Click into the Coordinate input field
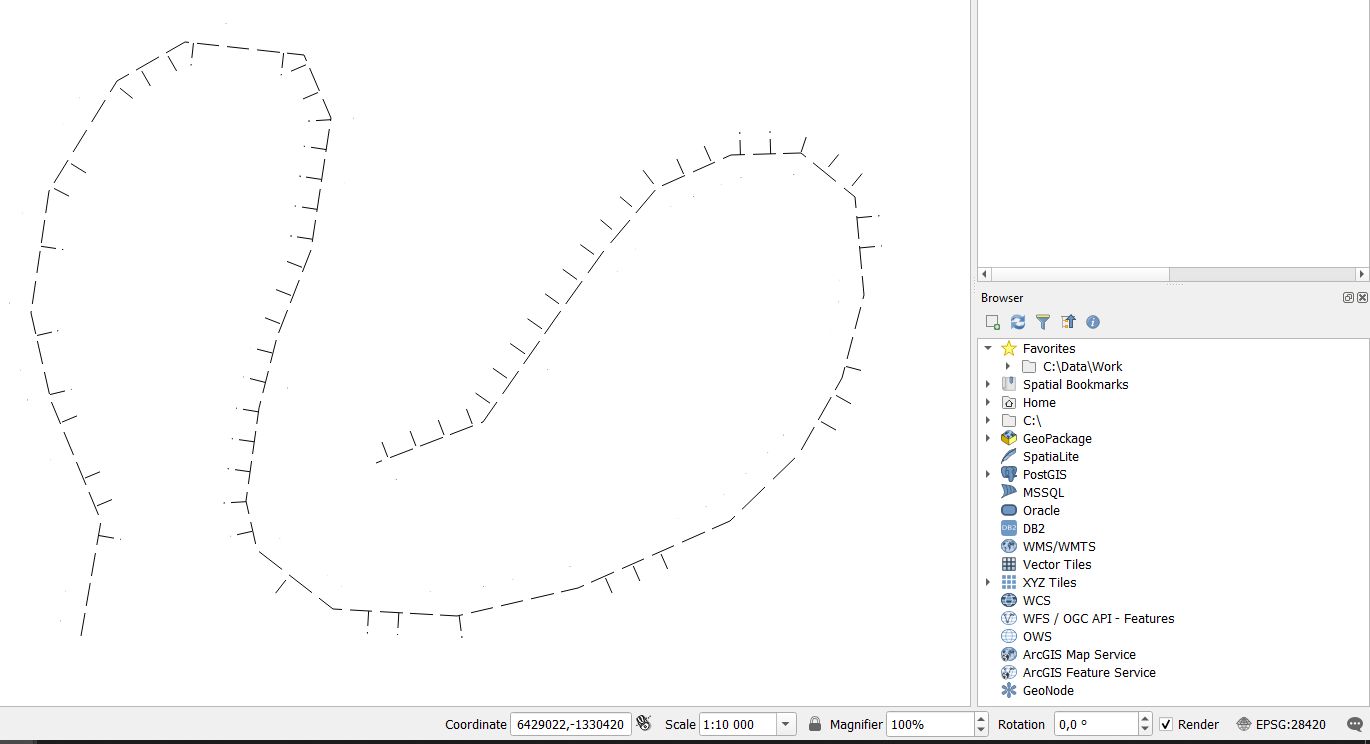The image size is (1370, 744). [x=570, y=724]
